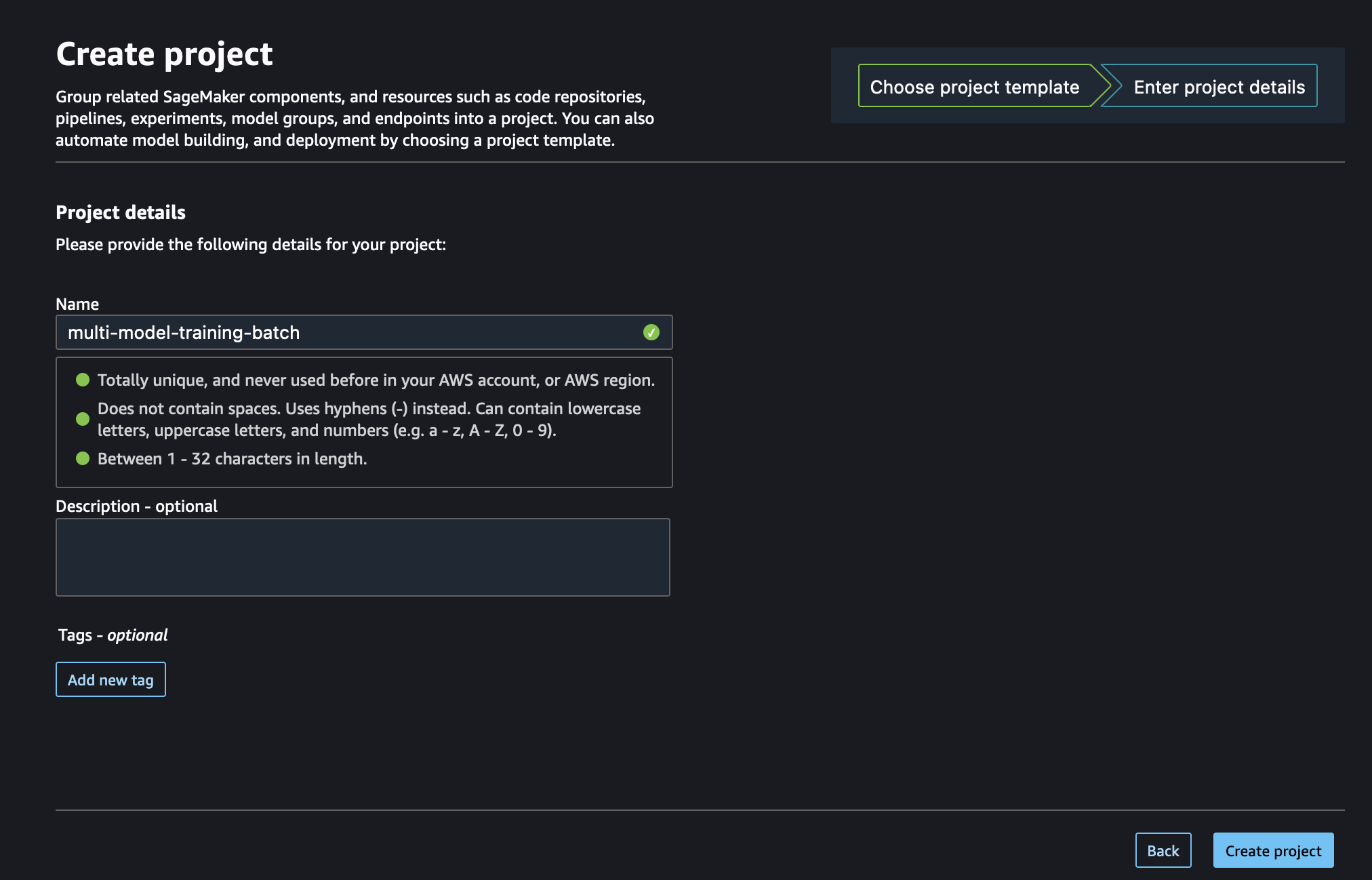Click the 'Group related SageMaker components' paragraph
This screenshot has width=1372, height=880.
[x=355, y=118]
